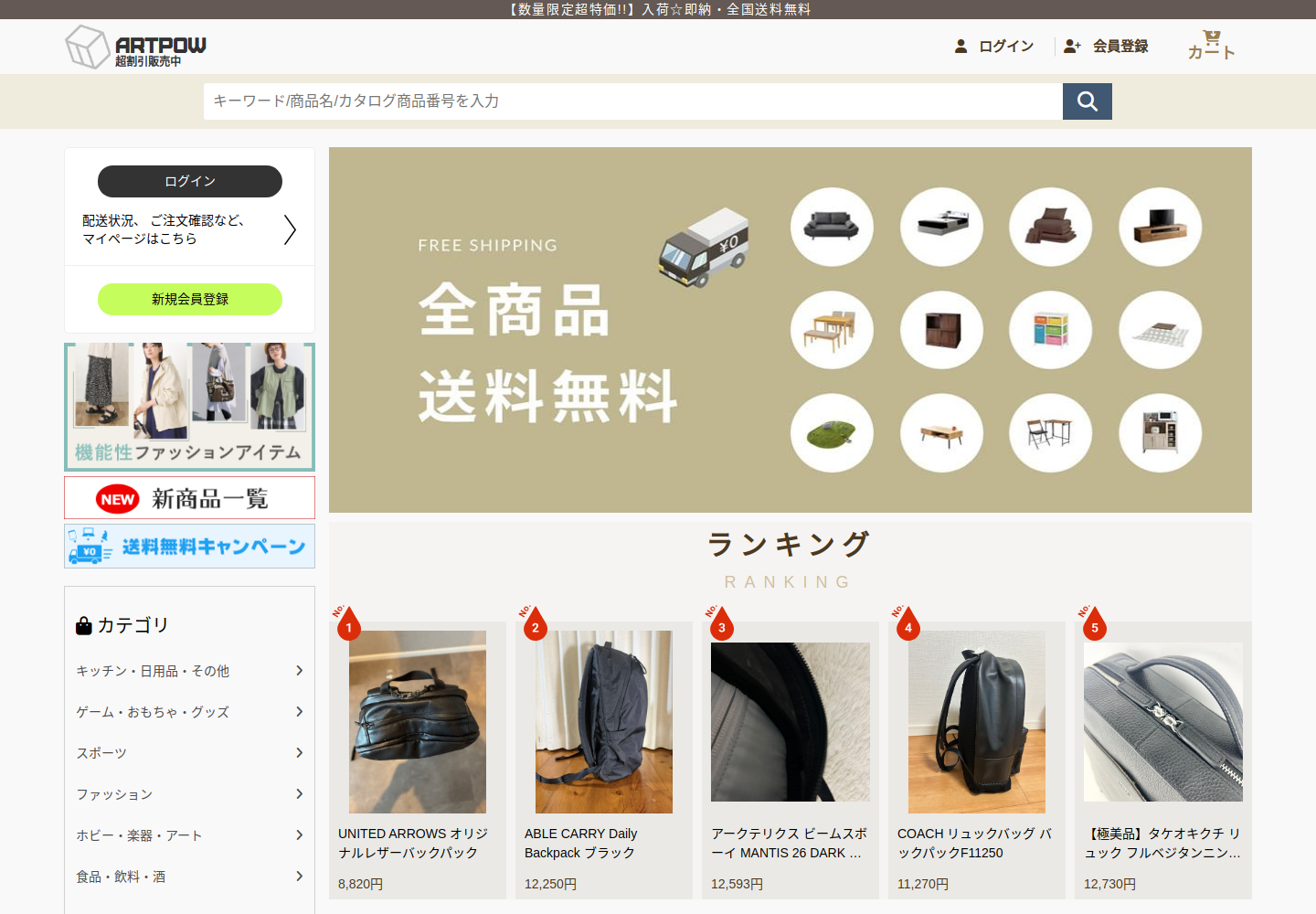This screenshot has height=914, width=1316.
Task: Select the desk and chair circle icon
Action: point(1050,433)
